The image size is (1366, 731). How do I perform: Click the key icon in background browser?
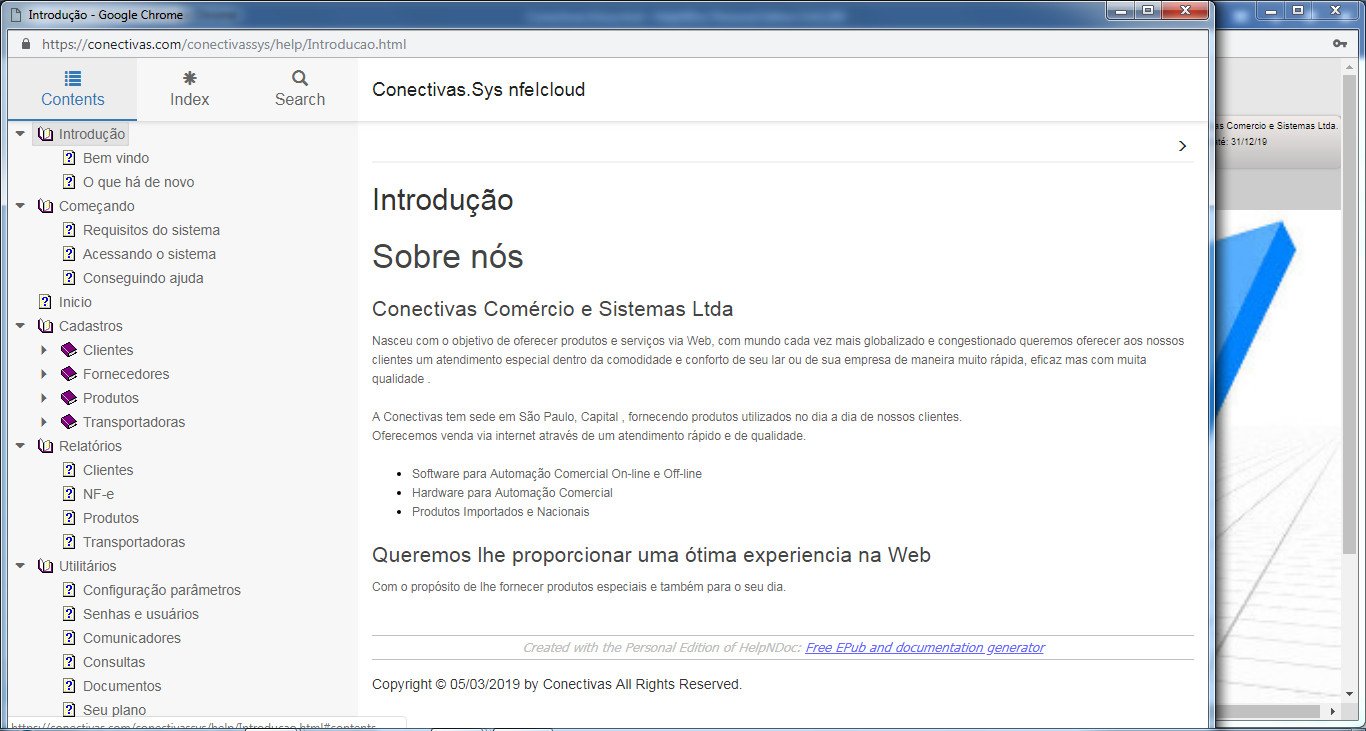coord(1340,44)
